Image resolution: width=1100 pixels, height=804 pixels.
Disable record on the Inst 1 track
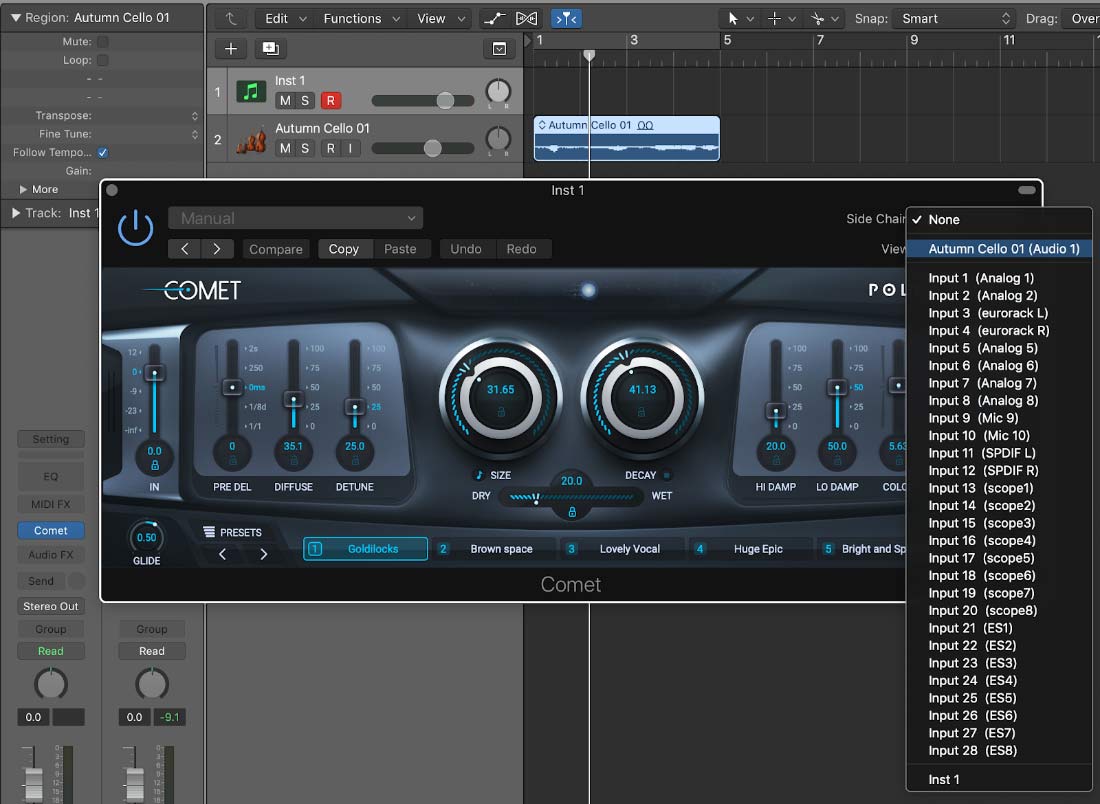pyautogui.click(x=330, y=100)
